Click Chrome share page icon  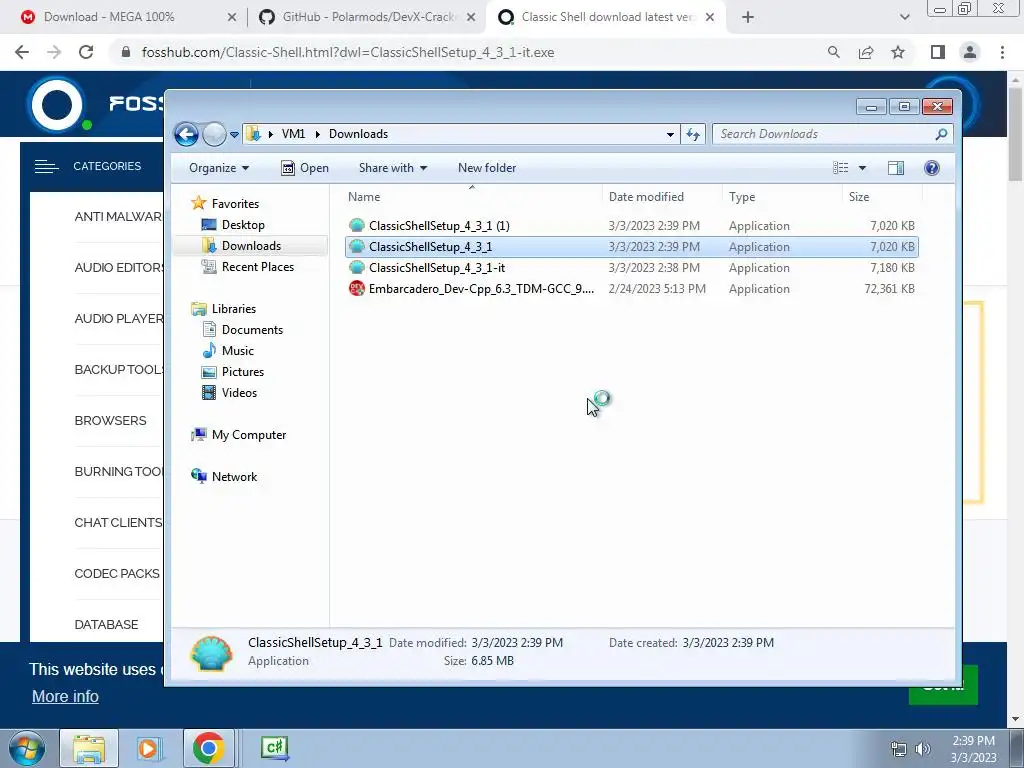tap(866, 52)
